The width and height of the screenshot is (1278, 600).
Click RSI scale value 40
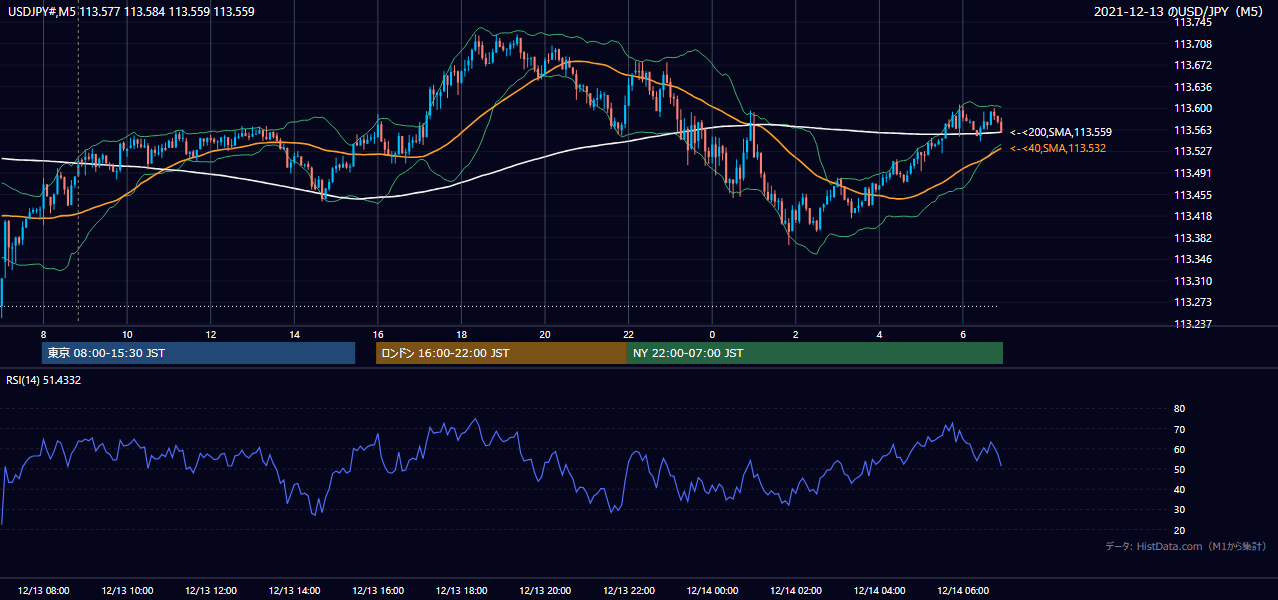tap(1180, 490)
